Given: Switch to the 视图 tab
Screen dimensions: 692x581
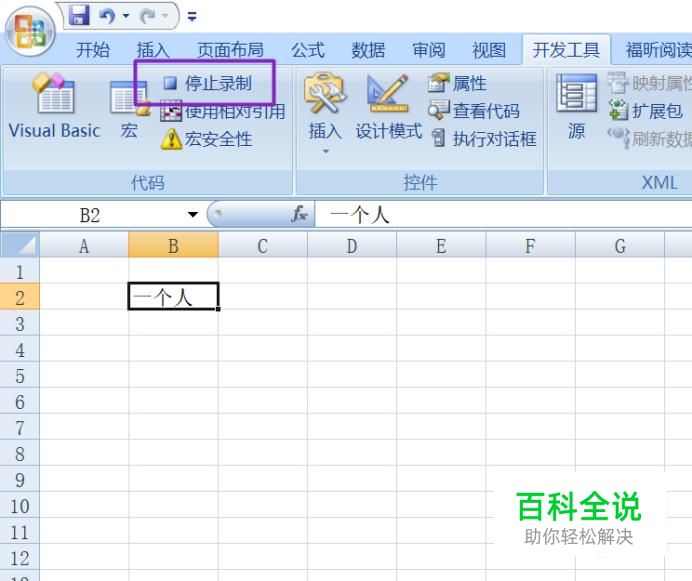Looking at the screenshot, I should click(489, 49).
